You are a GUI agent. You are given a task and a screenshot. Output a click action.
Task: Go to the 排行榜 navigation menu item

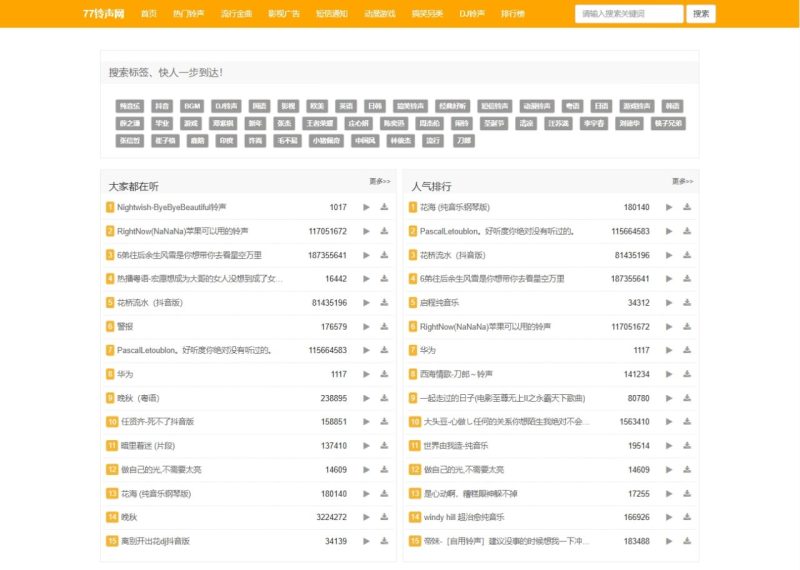click(513, 14)
